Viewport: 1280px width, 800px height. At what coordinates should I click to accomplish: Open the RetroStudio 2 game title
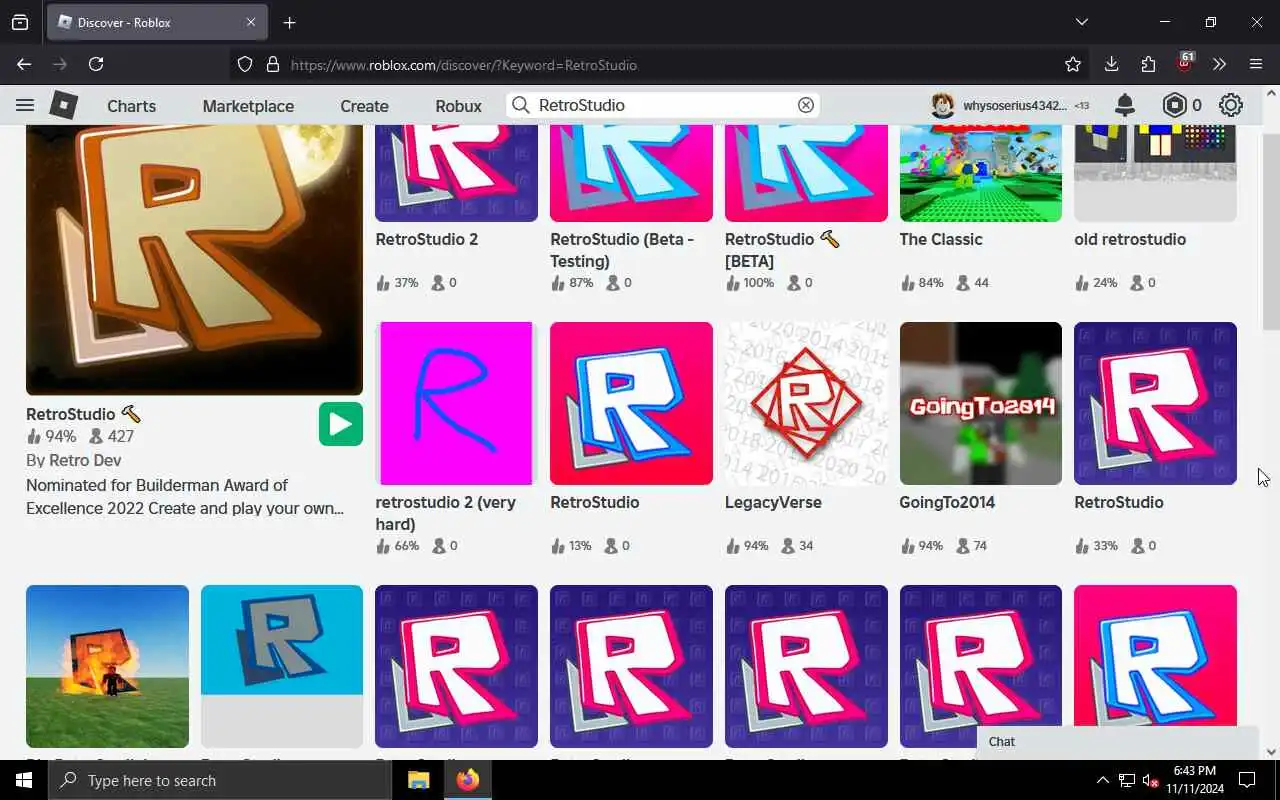pyautogui.click(x=427, y=239)
